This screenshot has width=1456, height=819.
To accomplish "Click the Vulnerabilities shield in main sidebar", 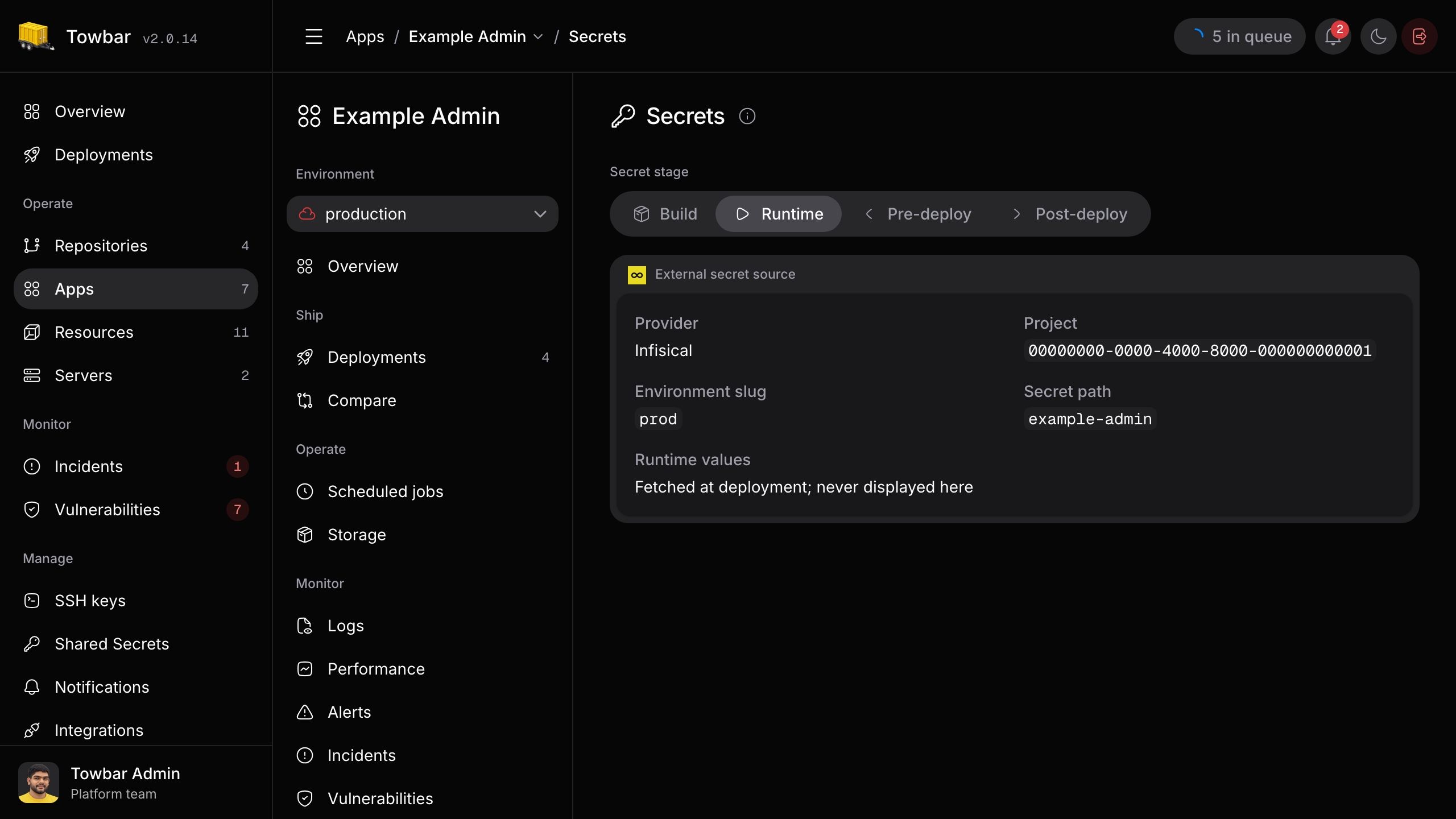I will (32, 510).
